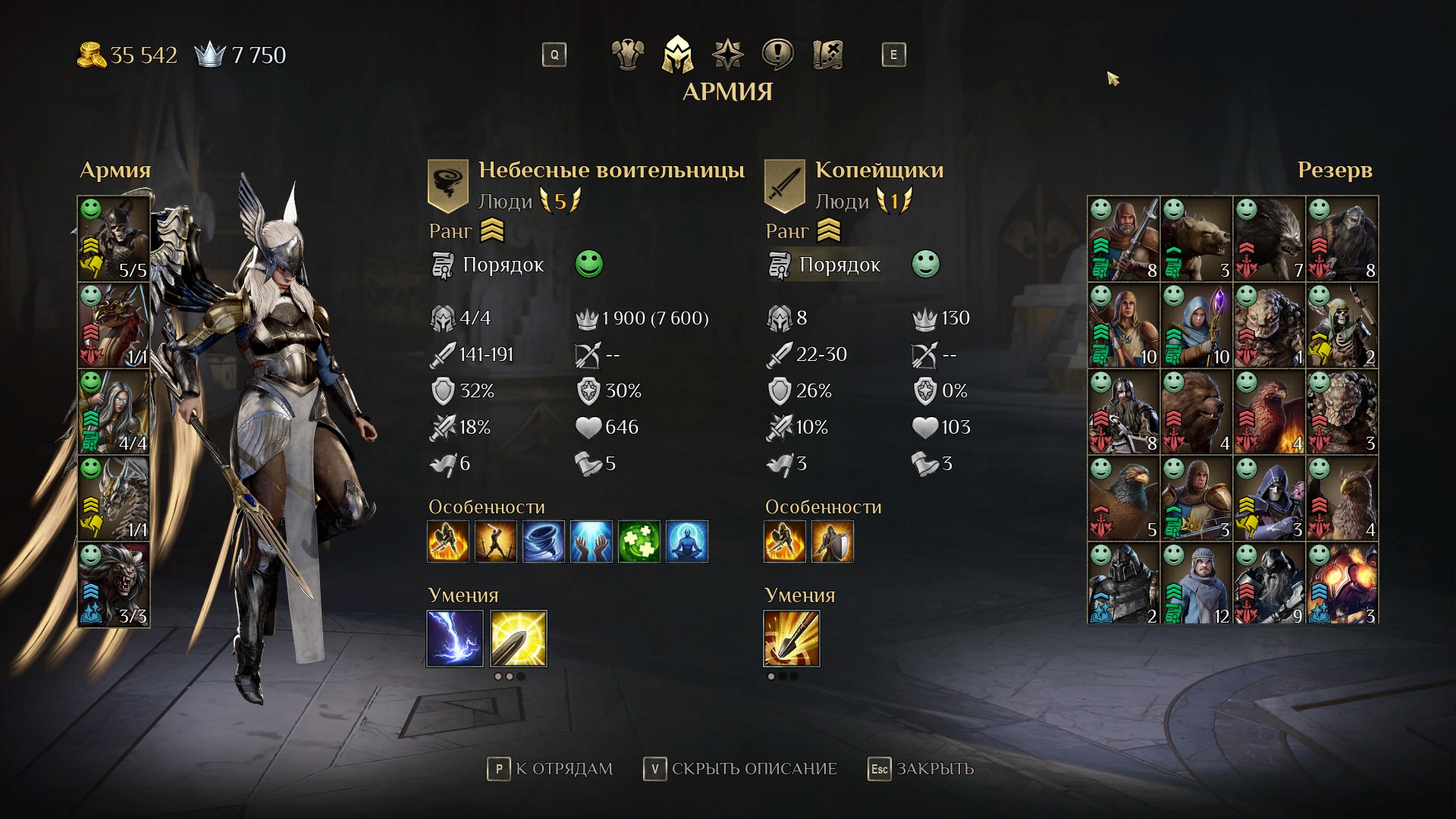Select the hooded mage reserve unit with staff
Screen dimensions: 1456x819
coord(1196,326)
